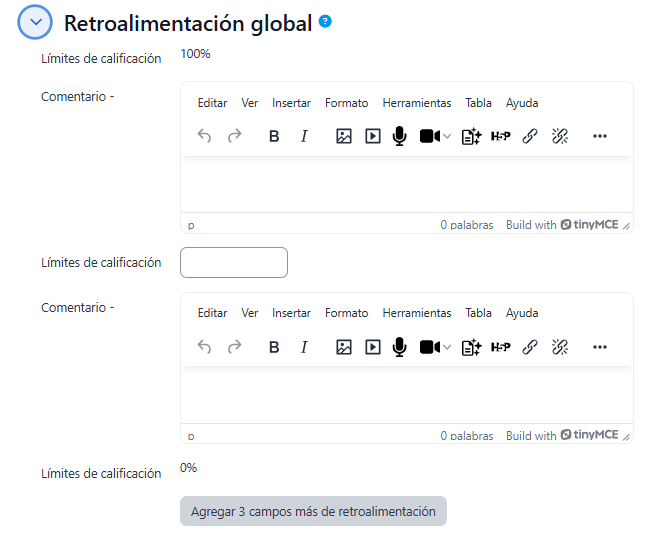Open video recording dropdown in first editor
Image resolution: width=650 pixels, height=535 pixels.
[x=447, y=137]
